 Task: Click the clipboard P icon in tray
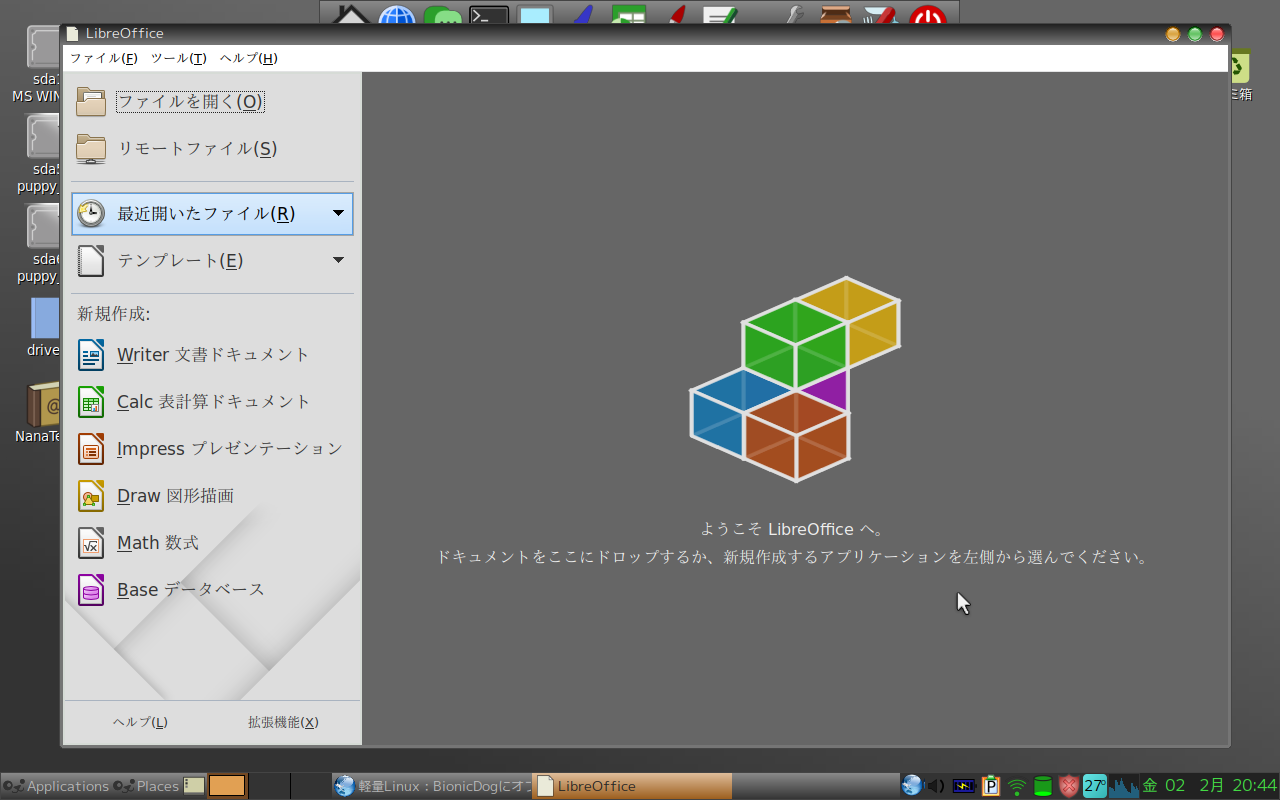[x=991, y=786]
